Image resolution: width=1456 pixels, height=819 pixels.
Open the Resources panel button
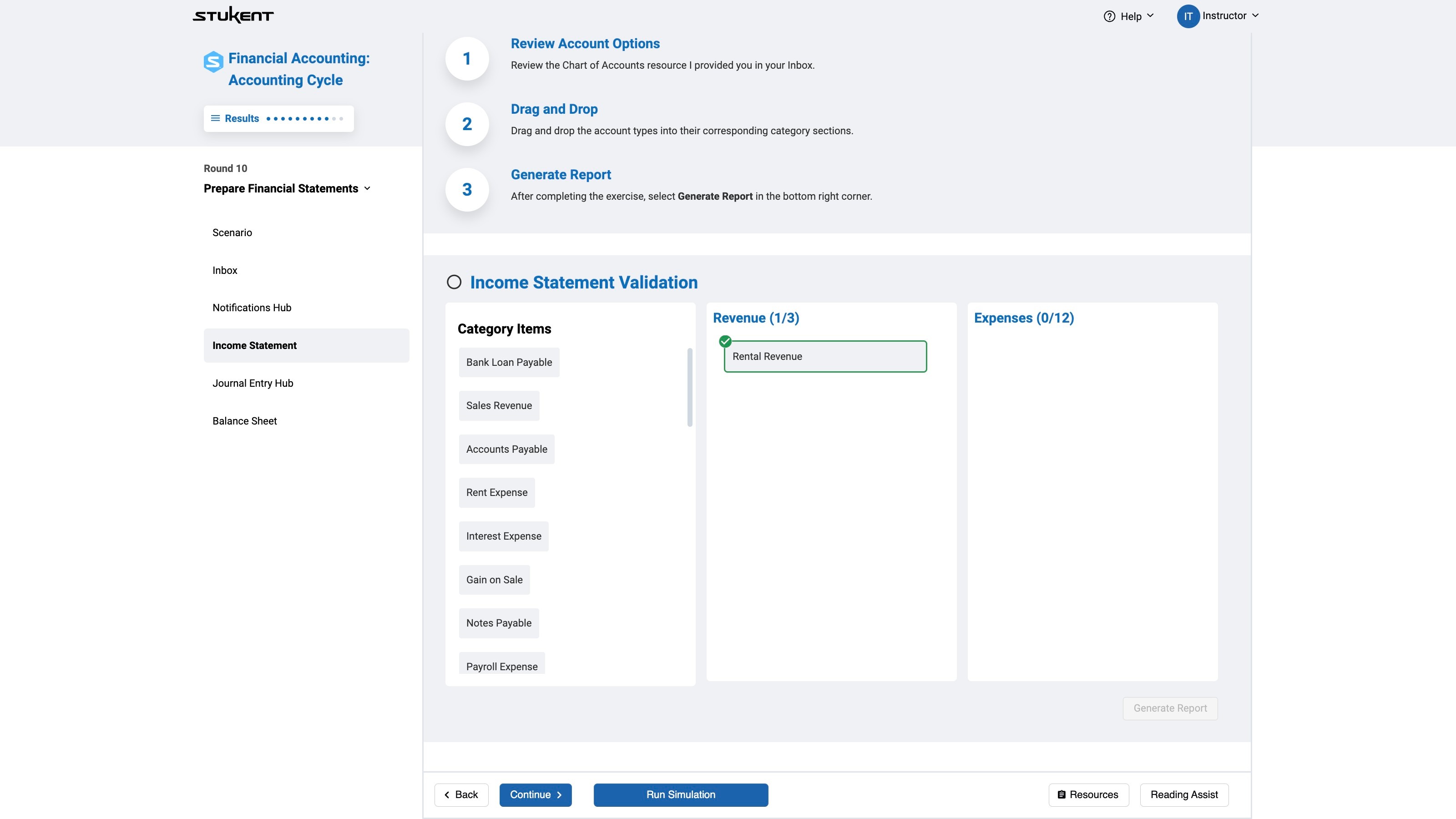tap(1088, 795)
